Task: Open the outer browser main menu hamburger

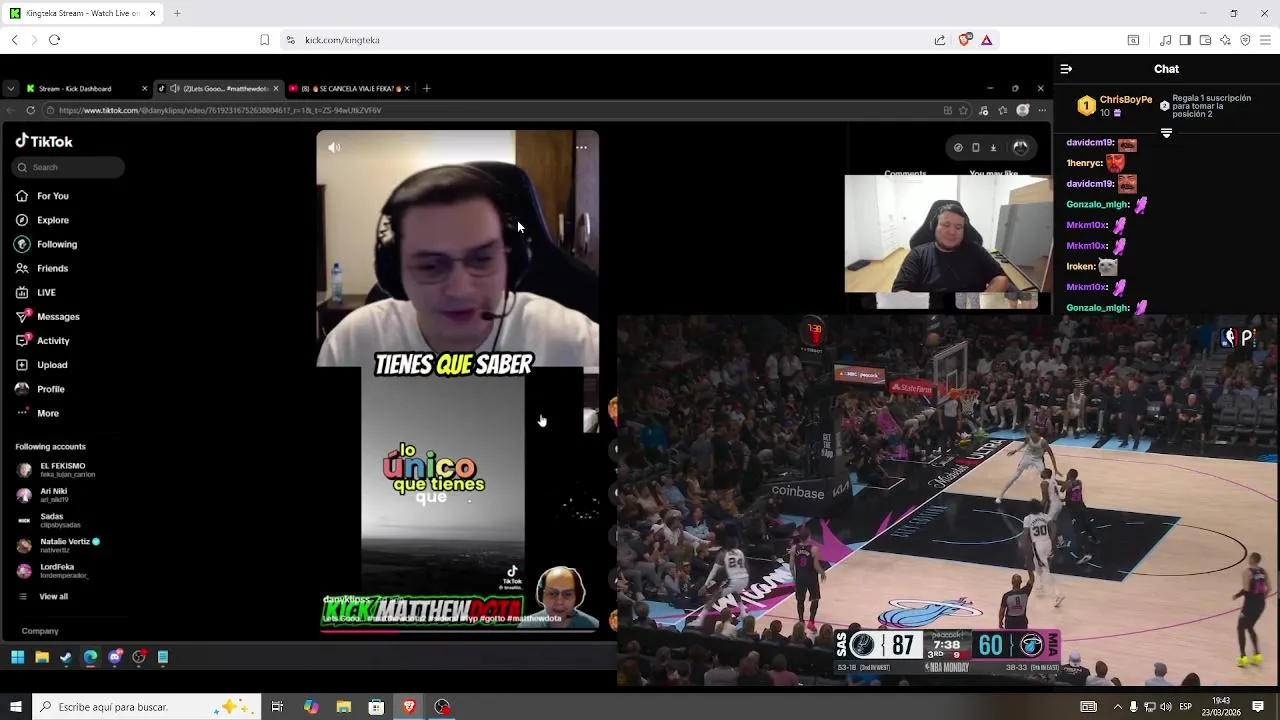Action: (1265, 40)
